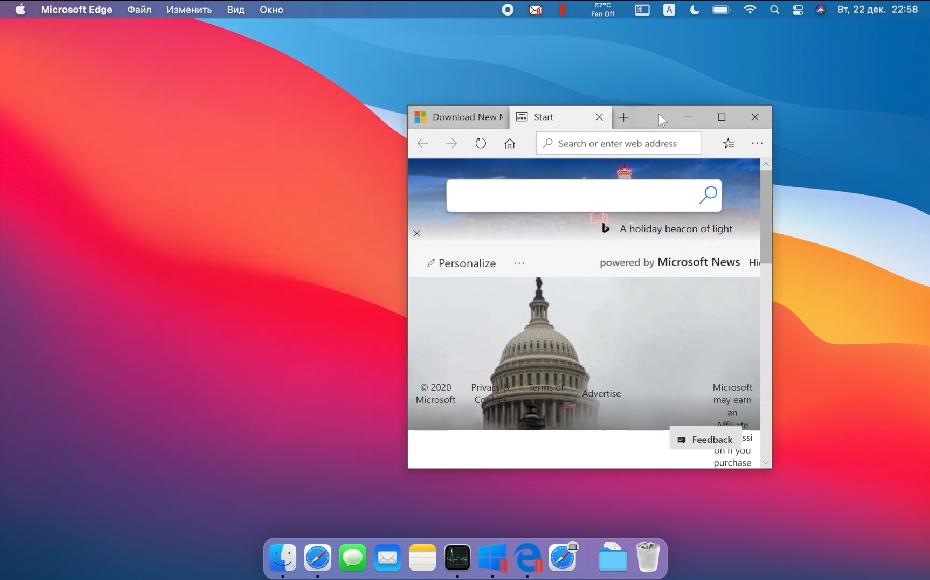The height and width of the screenshot is (580, 930).
Task: Expand the news feed ellipsis options
Action: click(x=519, y=263)
